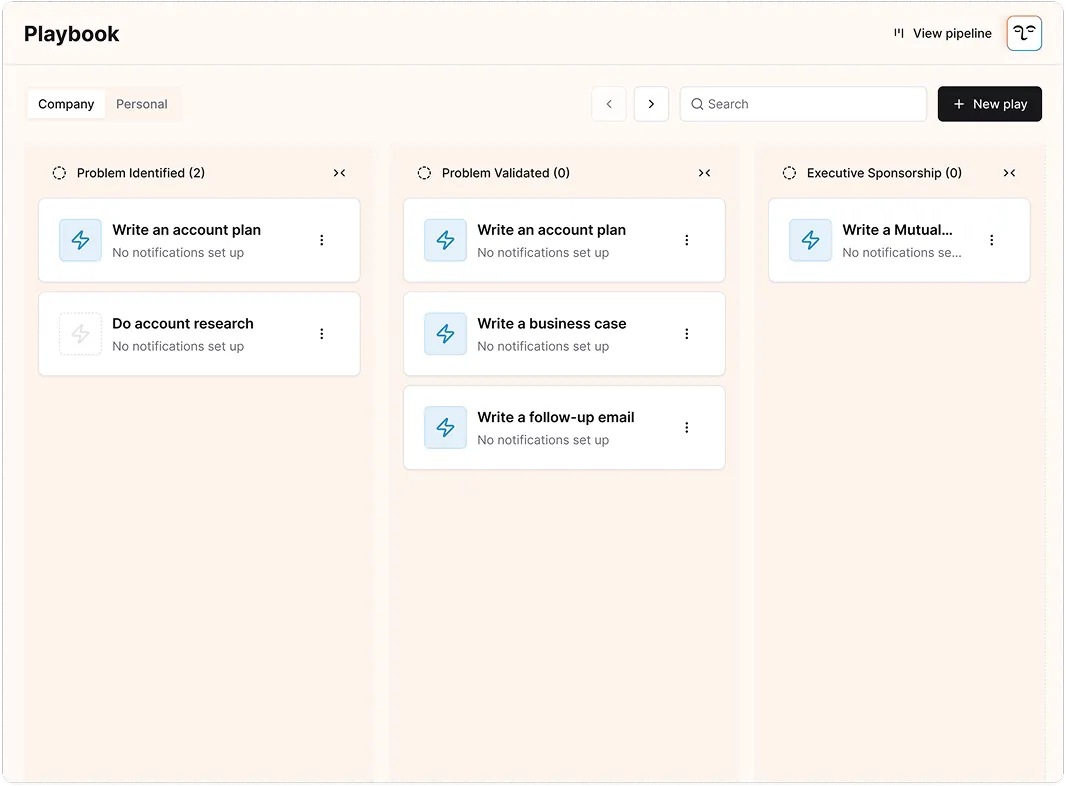The width and height of the screenshot is (1066, 786).
Task: Click the grayed lightning icon on Do account research
Action: (x=80, y=334)
